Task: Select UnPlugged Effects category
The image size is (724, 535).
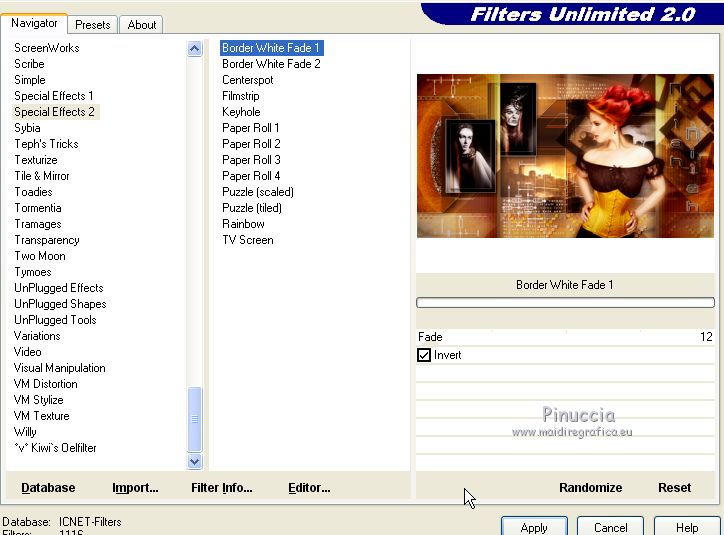Action: 59,288
